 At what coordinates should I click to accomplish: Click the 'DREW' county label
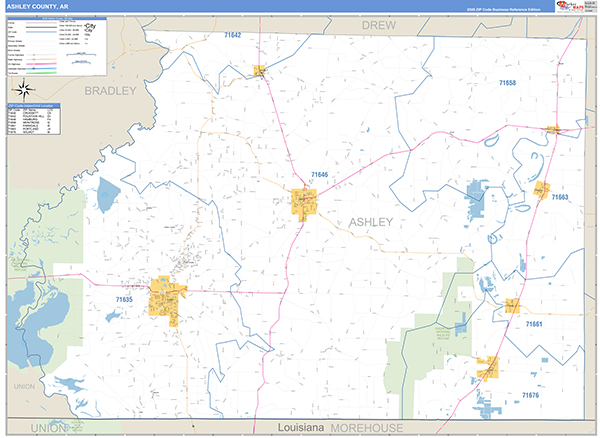click(379, 25)
